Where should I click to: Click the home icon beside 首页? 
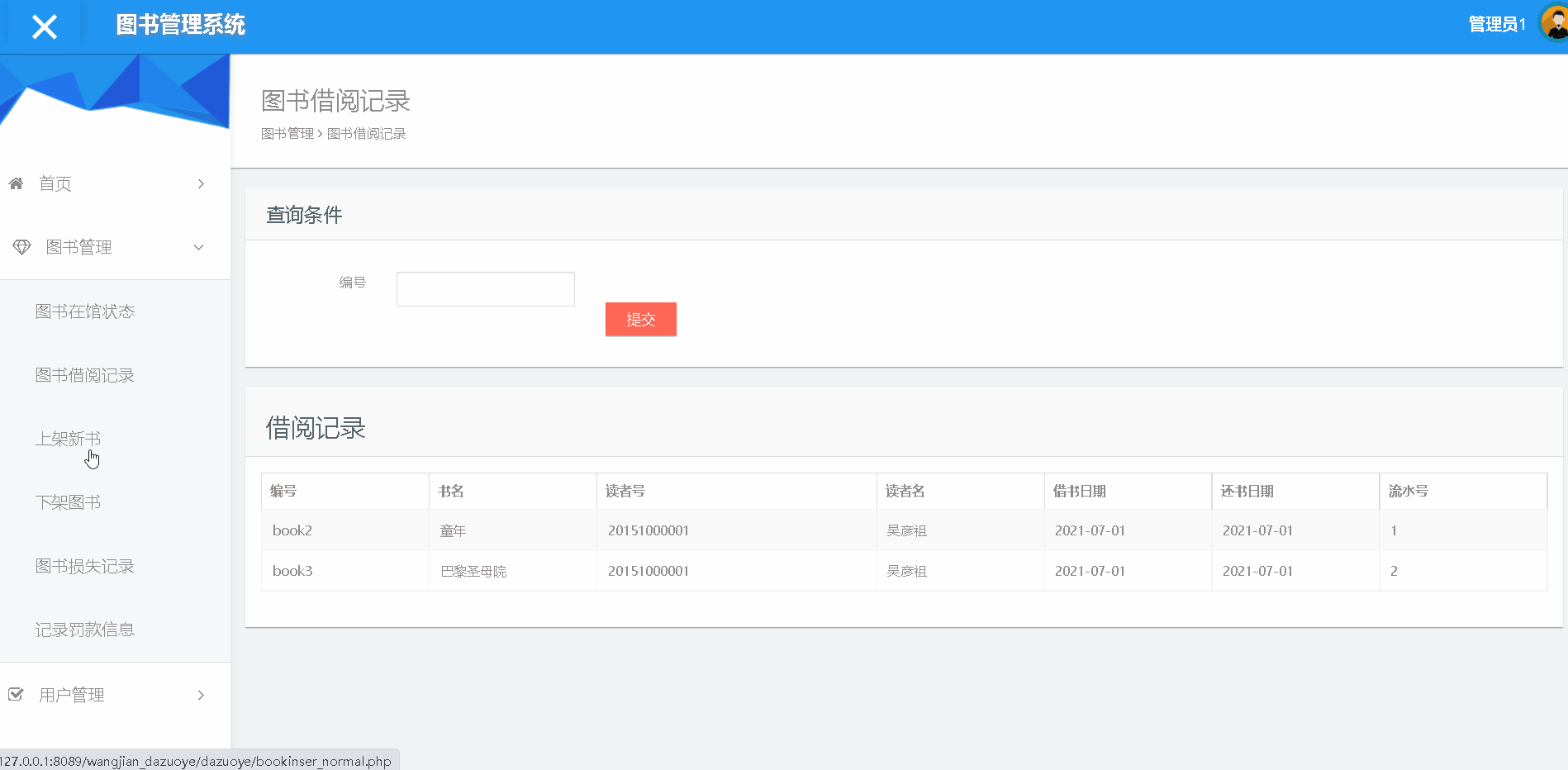pos(16,183)
